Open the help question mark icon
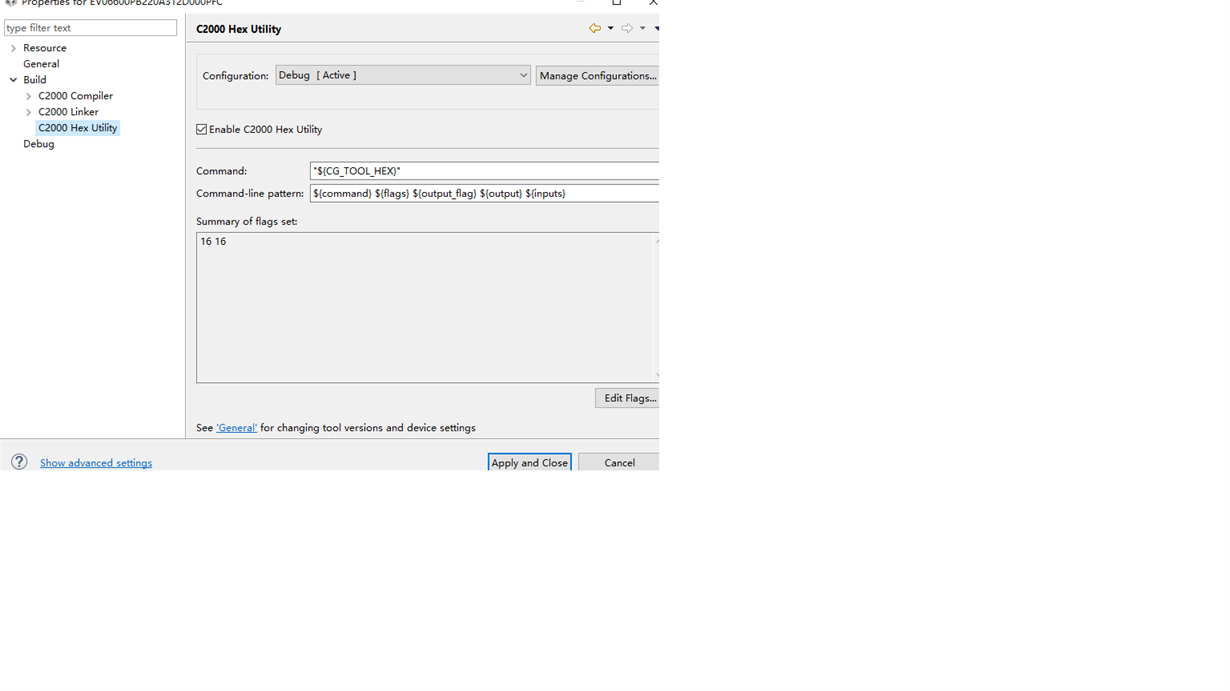Screen dimensions: 1230x691 [x=19, y=462]
